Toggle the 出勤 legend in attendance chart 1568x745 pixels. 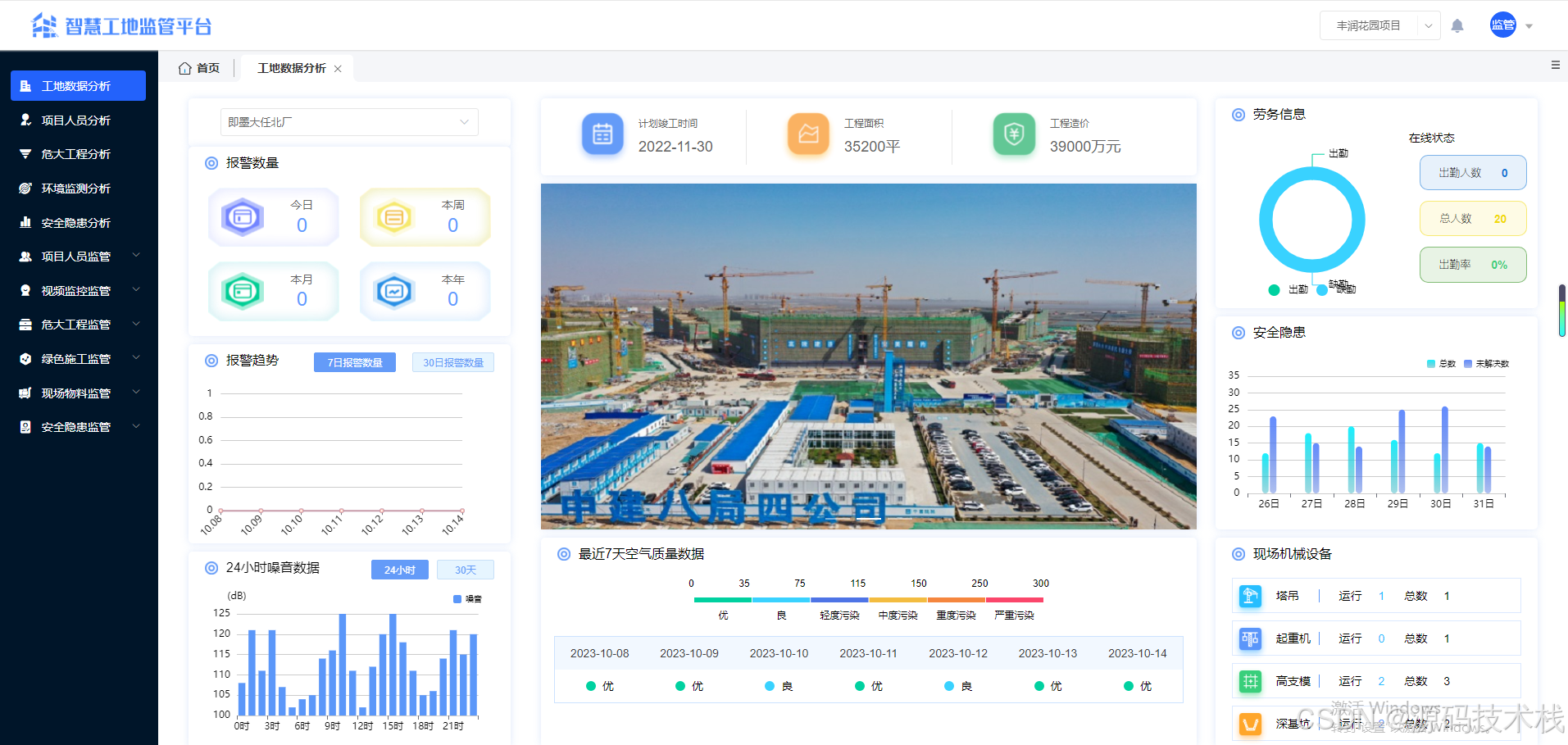(1288, 289)
